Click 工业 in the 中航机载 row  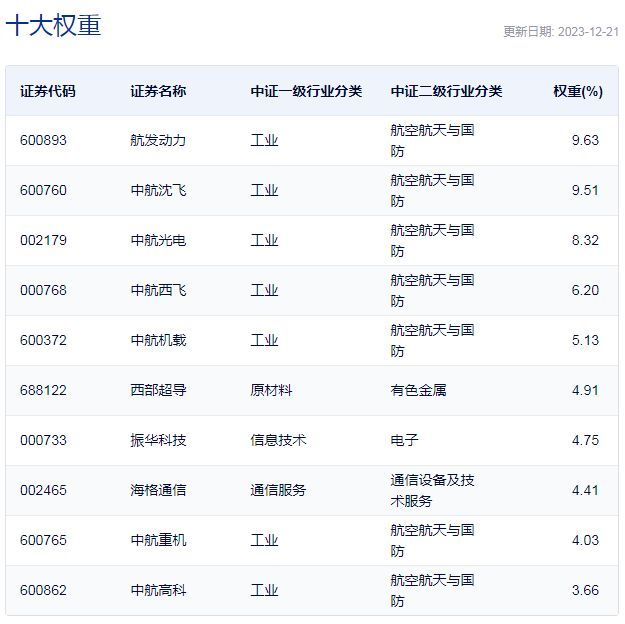[264, 341]
